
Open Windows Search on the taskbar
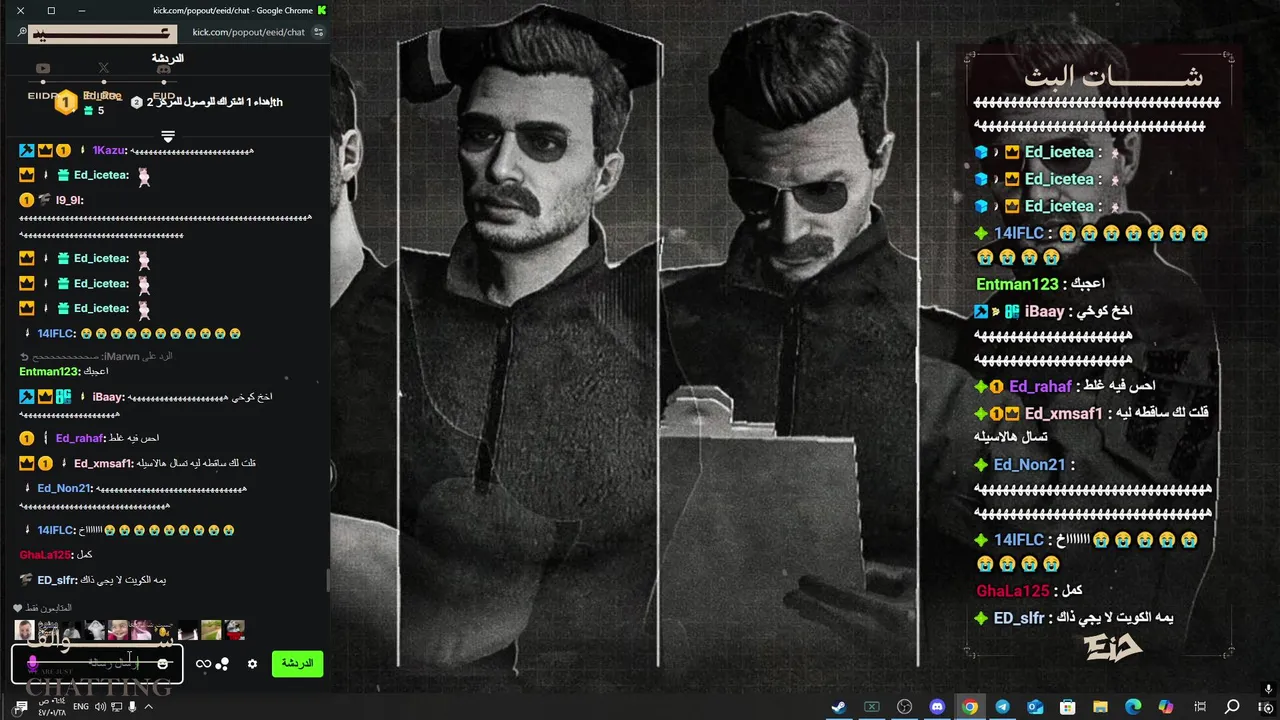1232,707
